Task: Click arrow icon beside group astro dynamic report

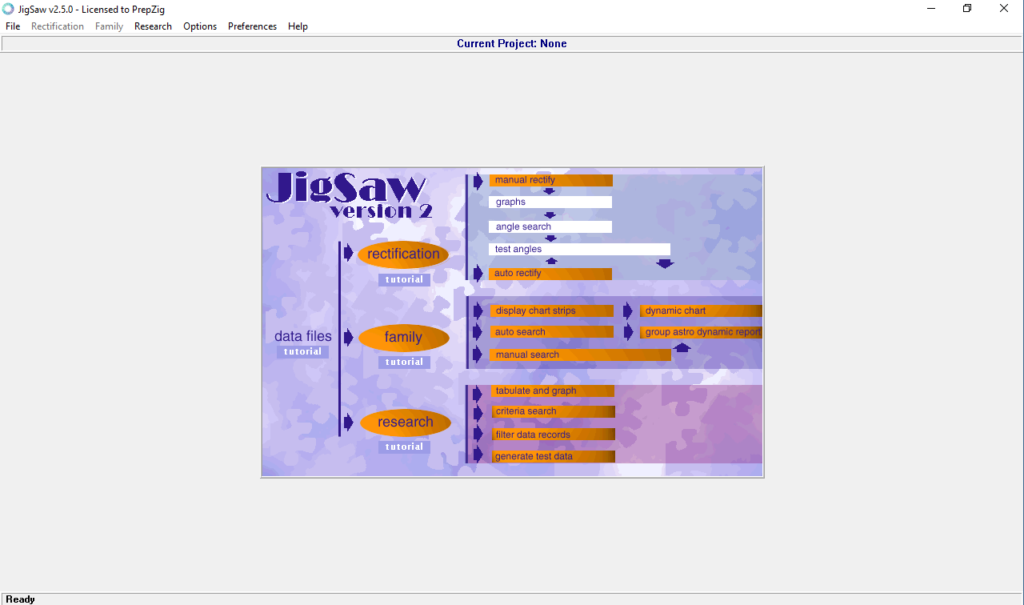Action: (x=628, y=333)
